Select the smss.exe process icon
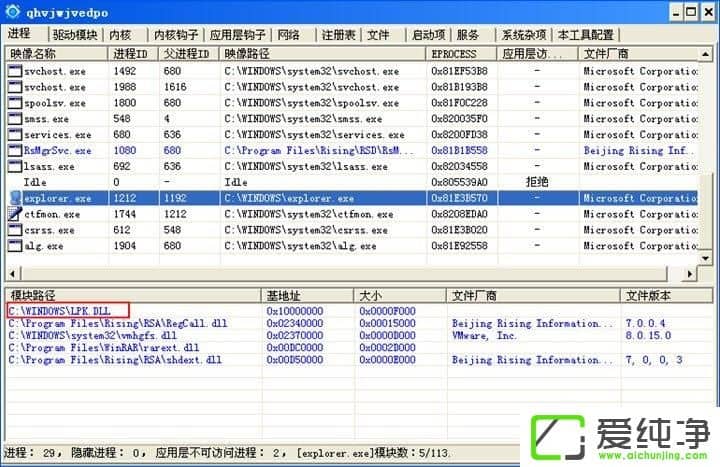Screen dimensions: 720x467 pos(14,119)
